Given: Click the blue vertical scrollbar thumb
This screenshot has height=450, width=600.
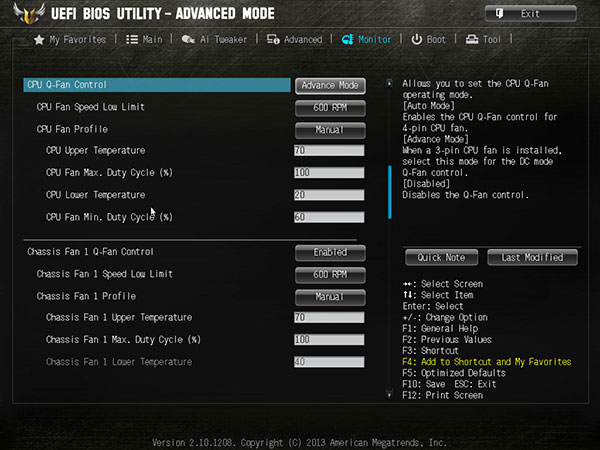Looking at the screenshot, I should (390, 192).
